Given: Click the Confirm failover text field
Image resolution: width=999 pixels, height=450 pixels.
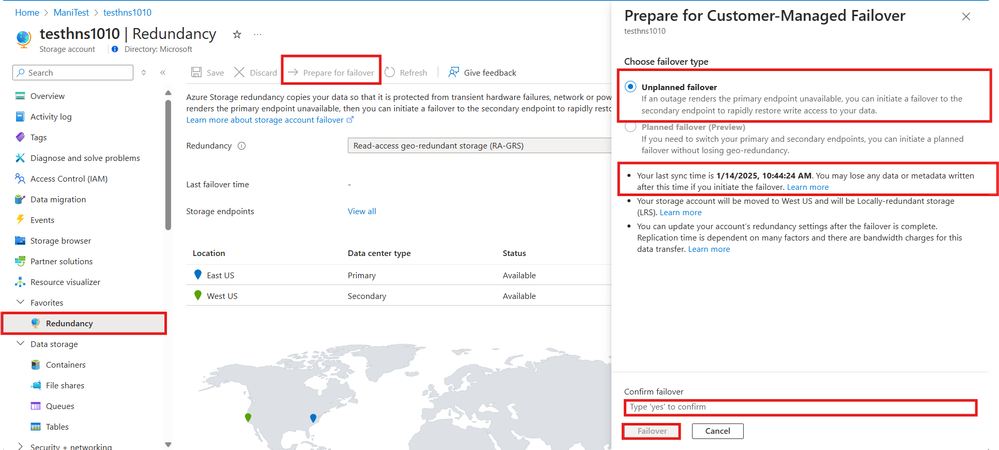Looking at the screenshot, I should (800, 407).
